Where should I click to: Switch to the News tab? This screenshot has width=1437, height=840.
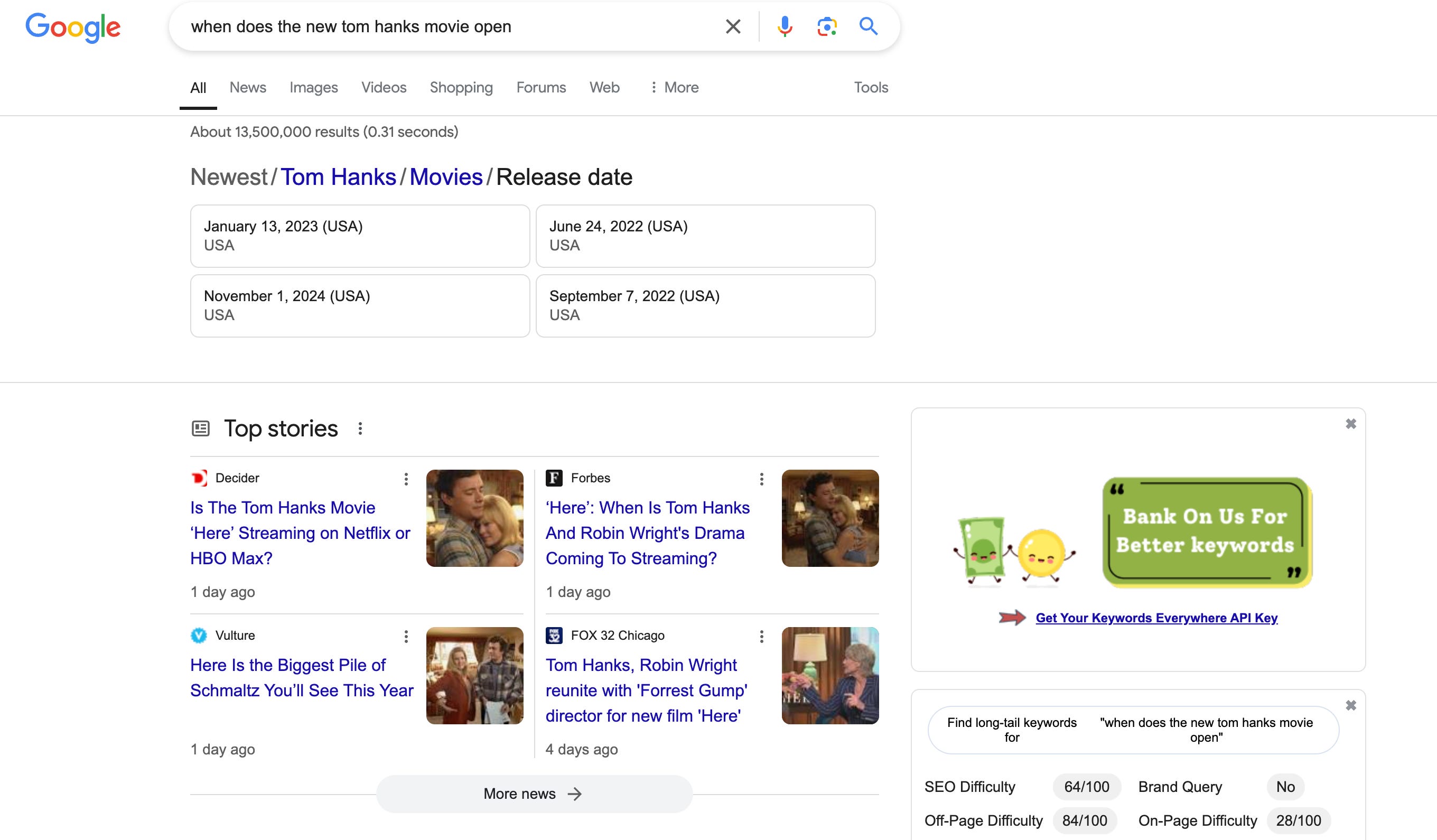247,87
